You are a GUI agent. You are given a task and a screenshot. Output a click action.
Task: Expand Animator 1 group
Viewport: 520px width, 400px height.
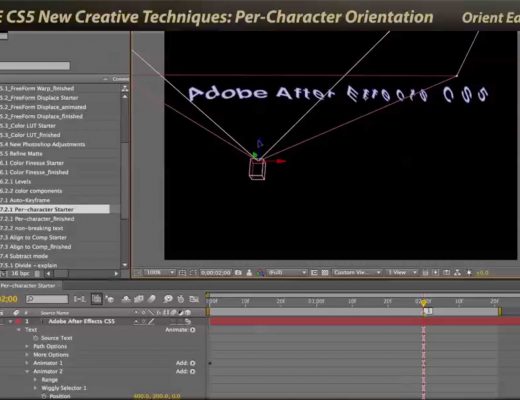tap(27, 363)
